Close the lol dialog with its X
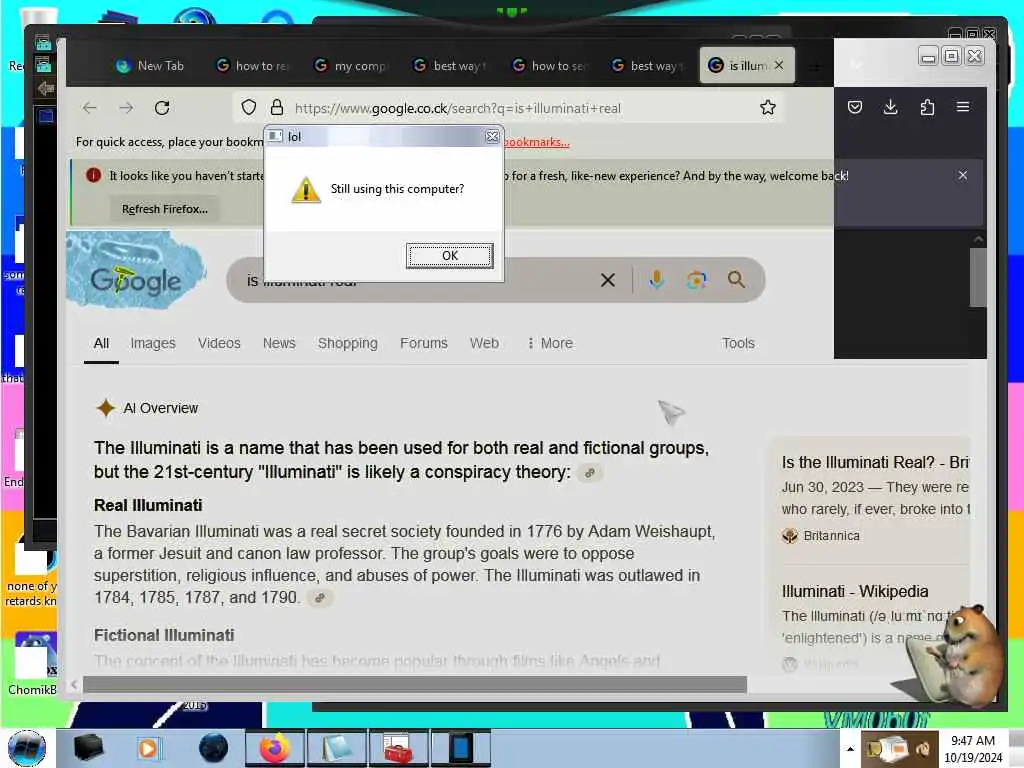The height and width of the screenshot is (768, 1024). [492, 136]
